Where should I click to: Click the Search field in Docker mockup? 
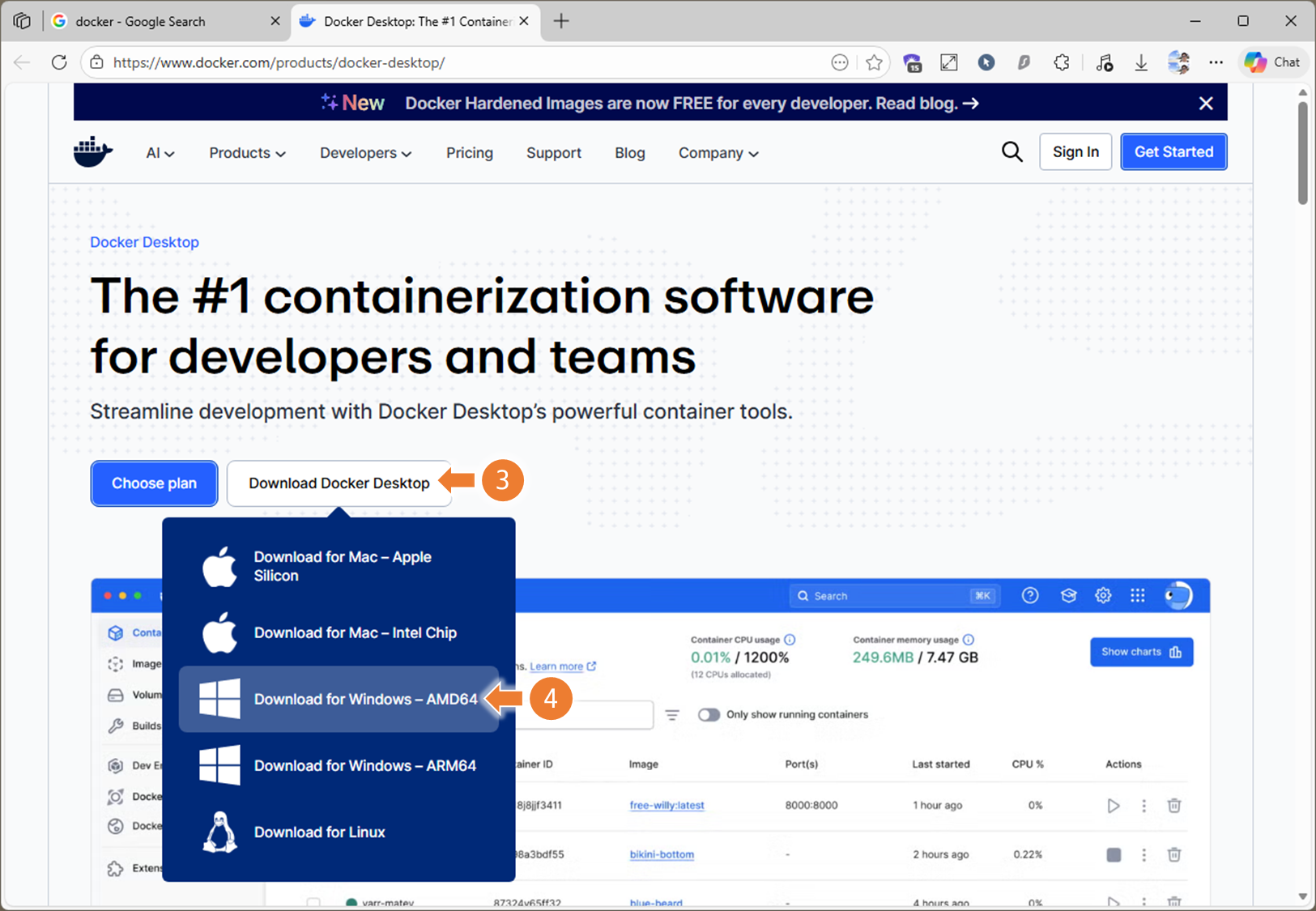[x=895, y=595]
